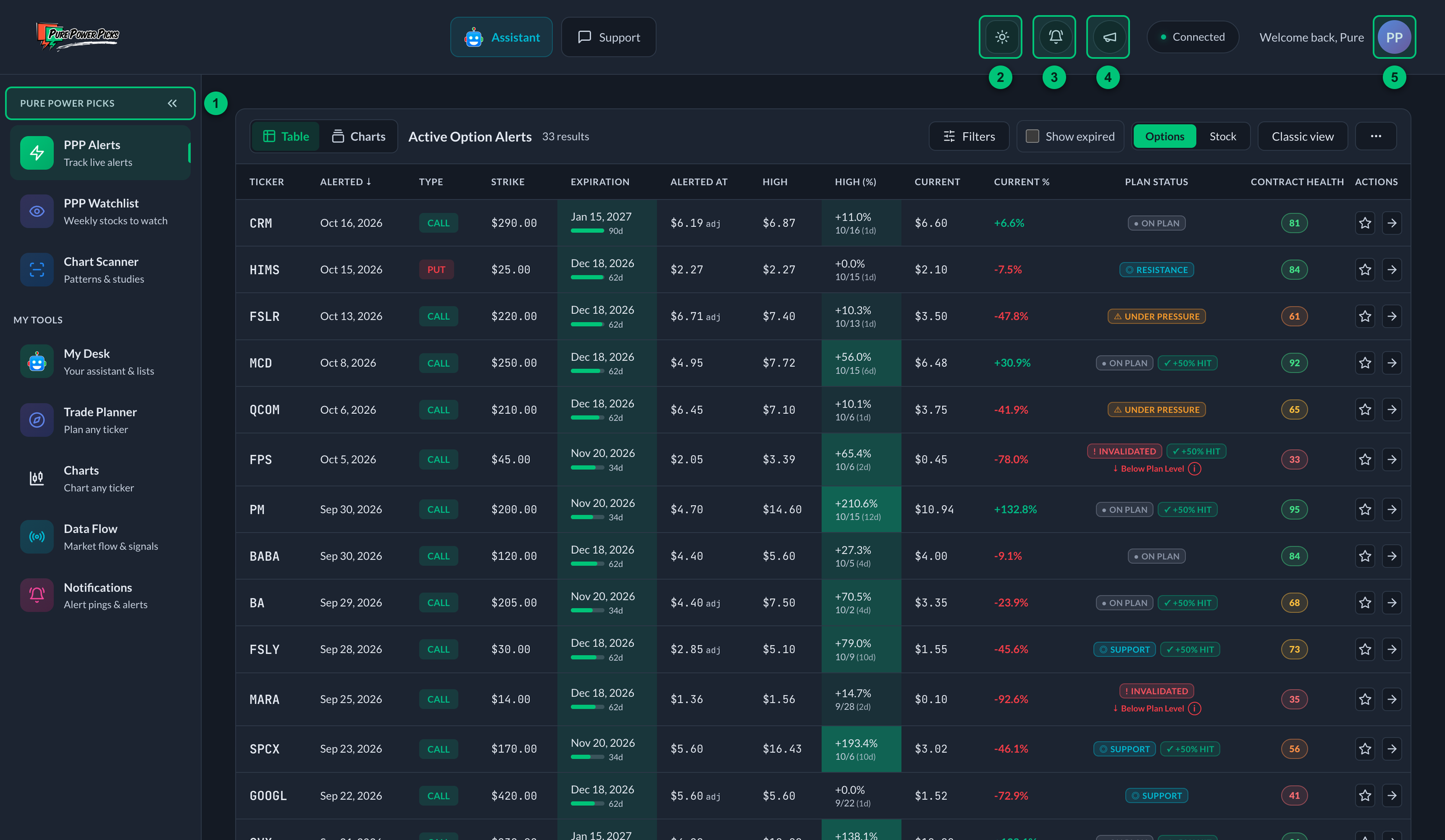Switch to the Table view tab
The image size is (1445, 840).
286,137
